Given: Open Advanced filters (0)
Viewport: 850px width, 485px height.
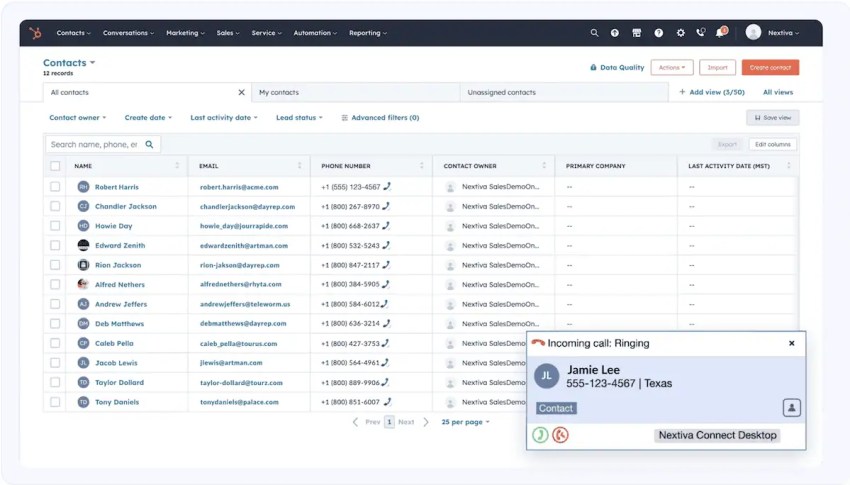Looking at the screenshot, I should click(x=380, y=118).
